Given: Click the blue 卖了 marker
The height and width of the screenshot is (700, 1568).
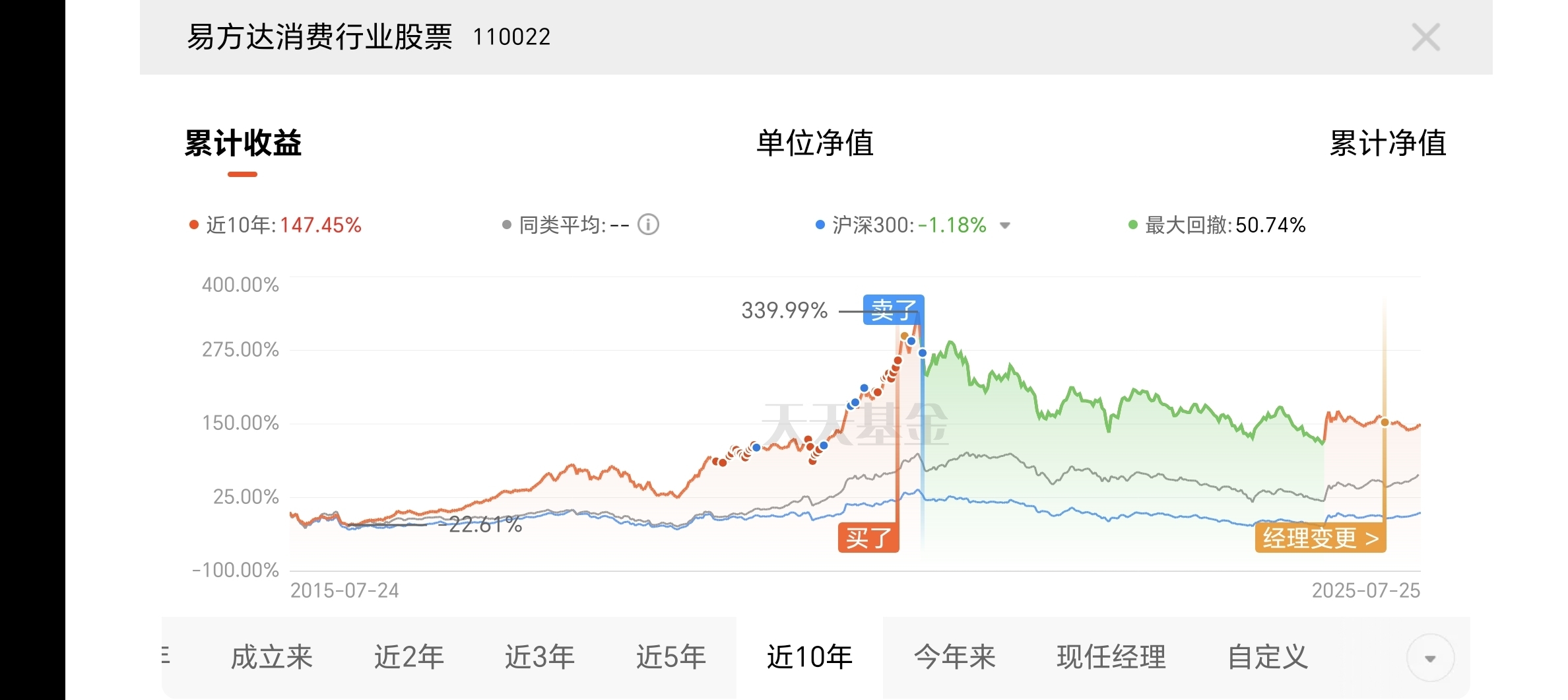Looking at the screenshot, I should coord(894,310).
